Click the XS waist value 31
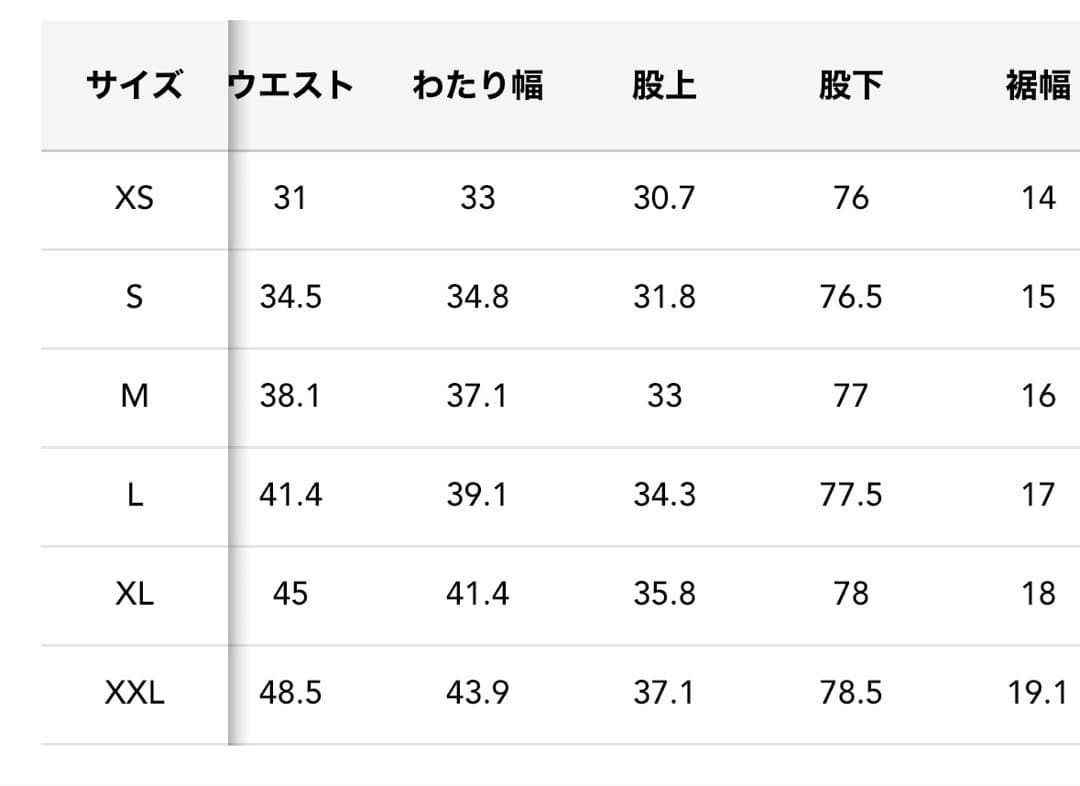Screen dimensions: 1080x786 point(290,198)
